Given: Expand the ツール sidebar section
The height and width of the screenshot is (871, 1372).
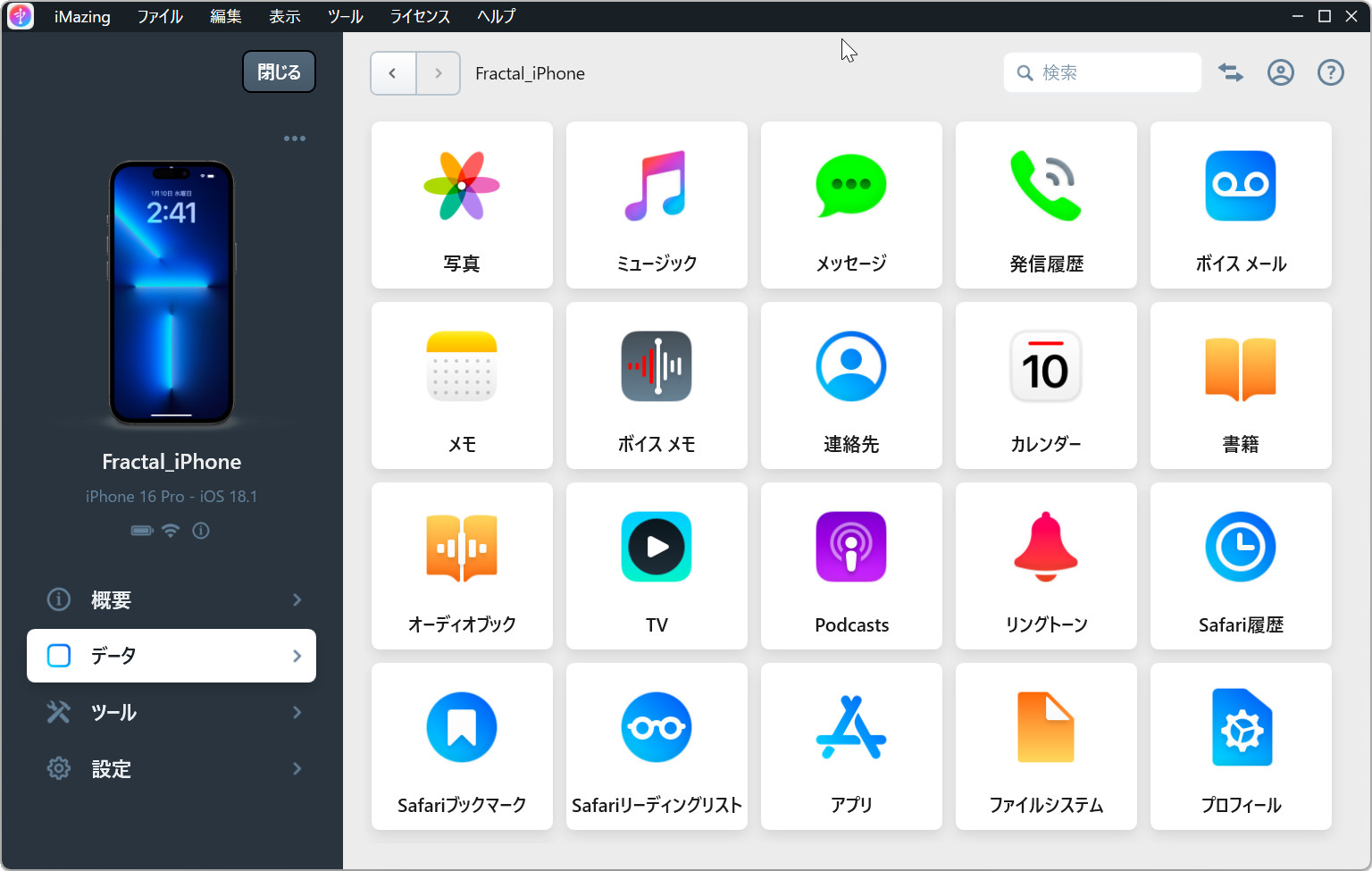Looking at the screenshot, I should pyautogui.click(x=171, y=712).
